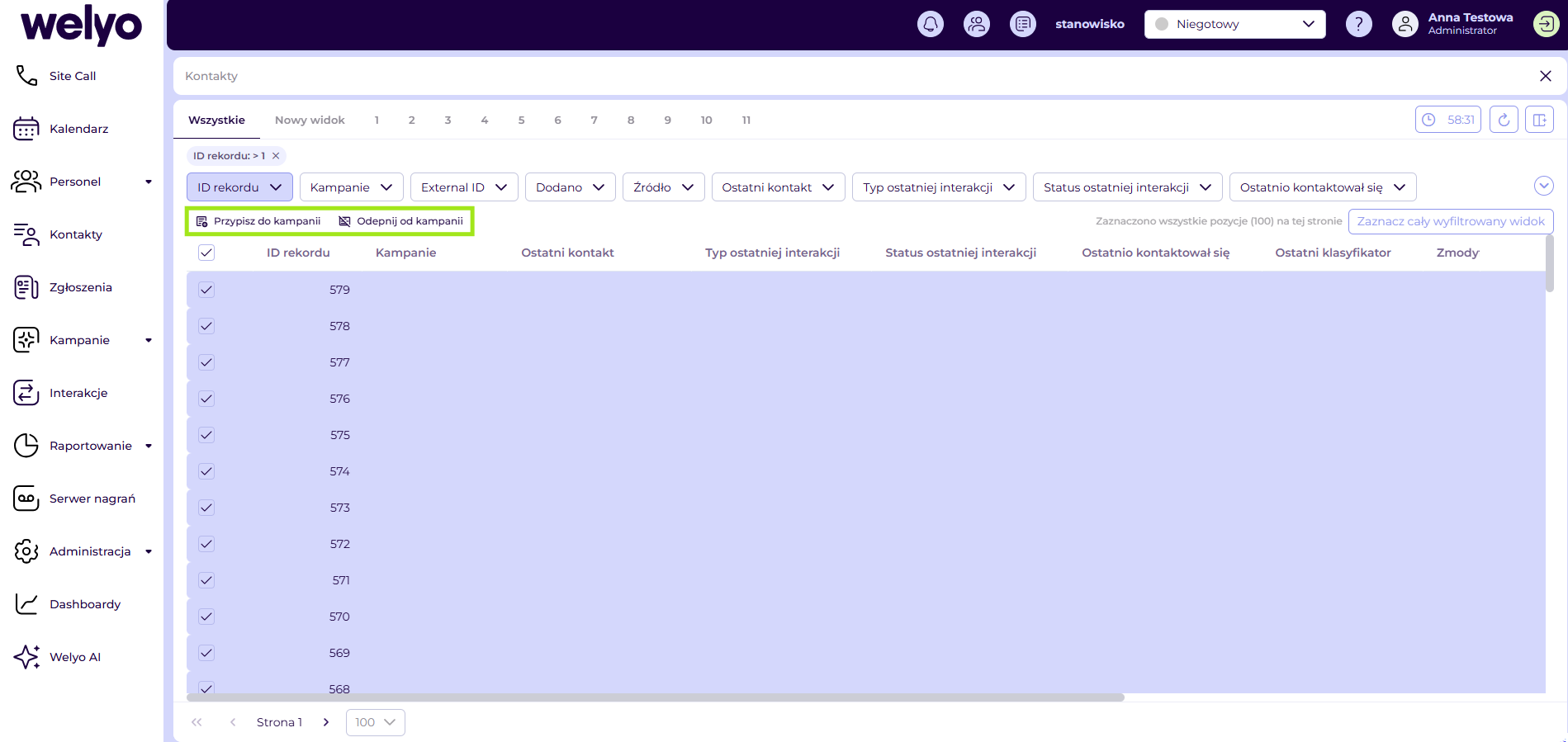1568x742 pixels.
Task: Click the horizontal scrollbar below the table
Action: [x=656, y=697]
